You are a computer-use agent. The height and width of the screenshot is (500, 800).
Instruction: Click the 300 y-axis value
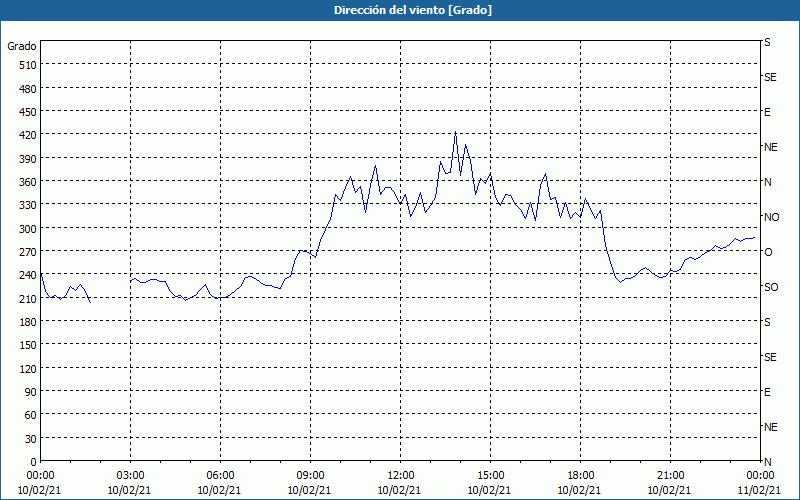28,229
